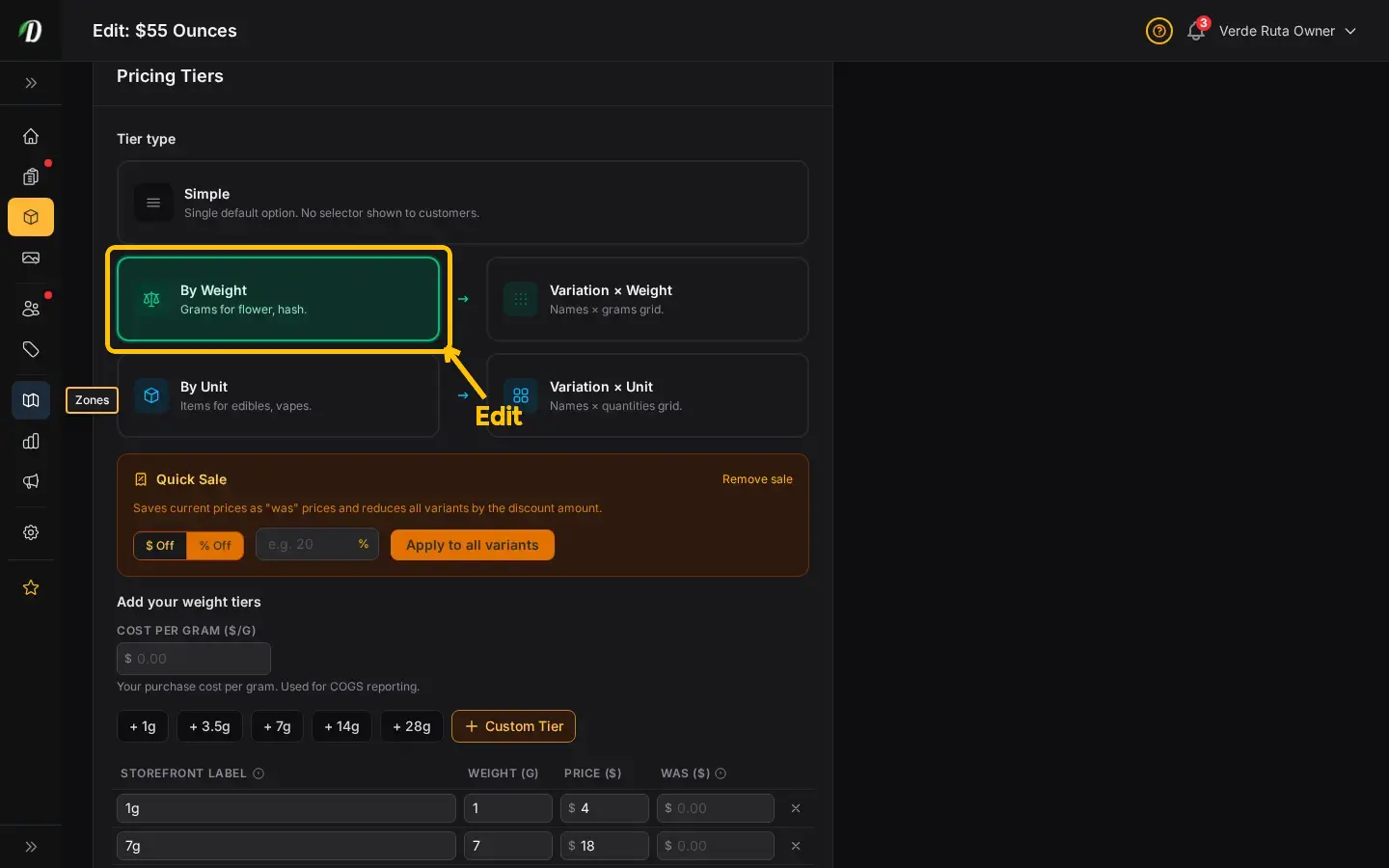
Task: Open the Home dashboard sidebar icon
Action: [31, 136]
